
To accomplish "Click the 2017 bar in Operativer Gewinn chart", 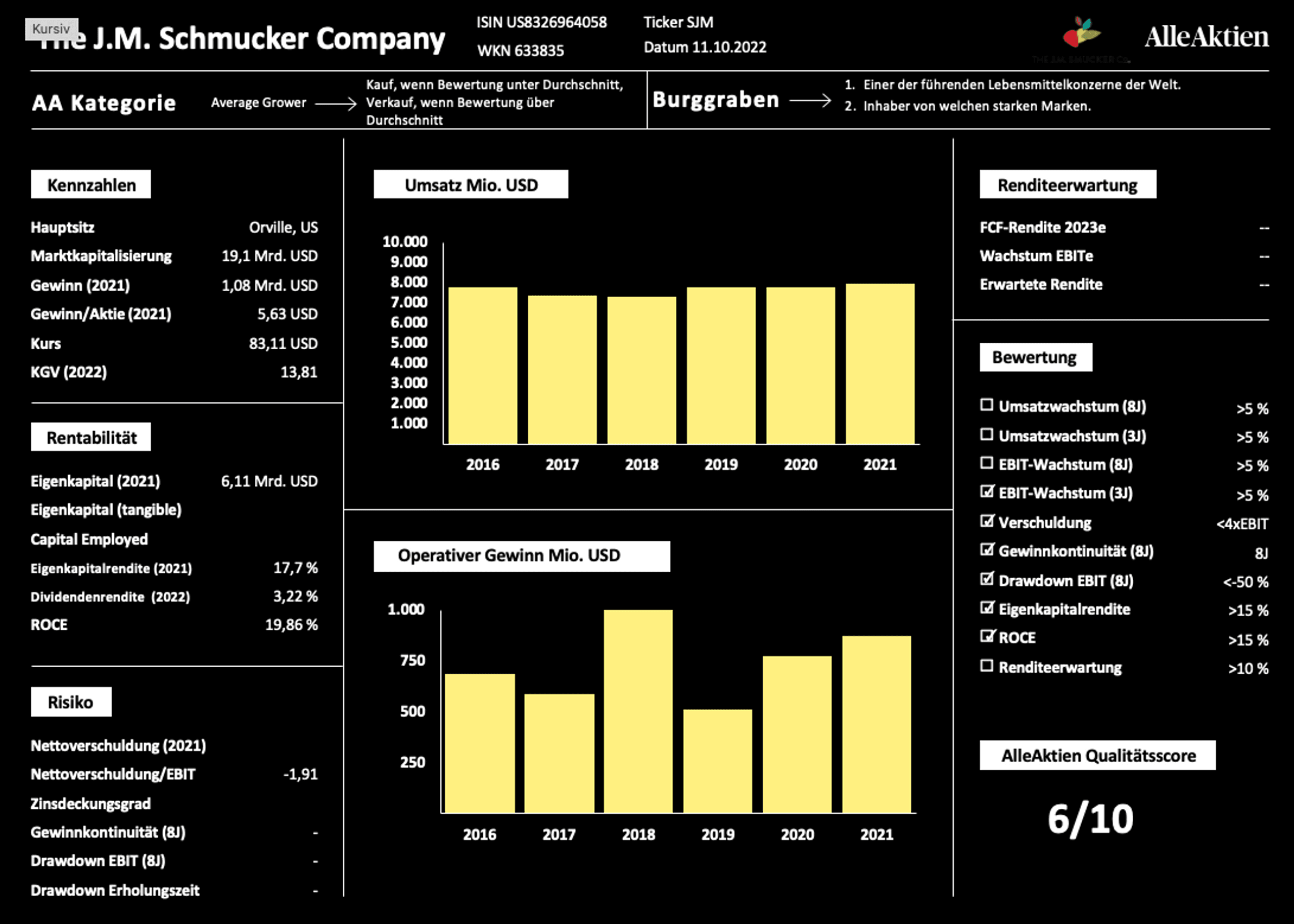I will [559, 753].
